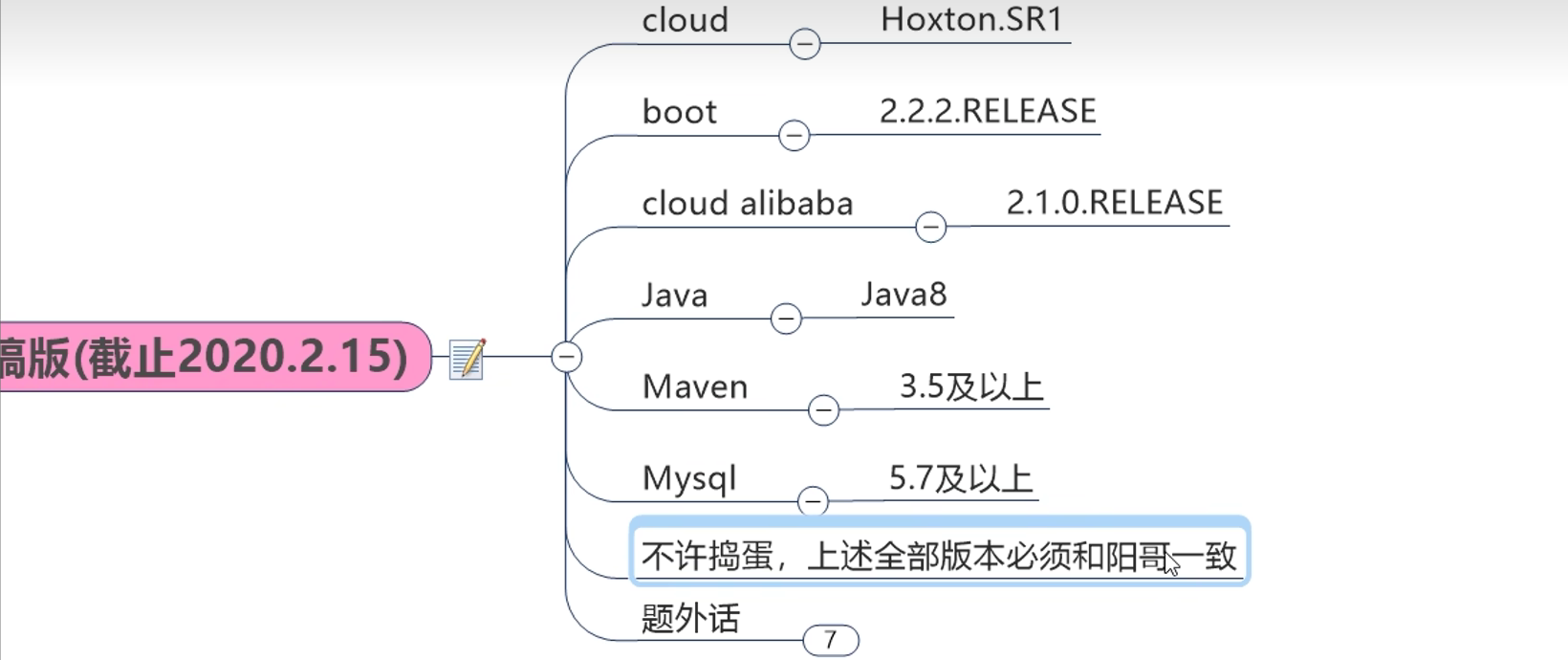Expand 题外话 via the 7 badge
The image size is (1568, 660).
830,640
